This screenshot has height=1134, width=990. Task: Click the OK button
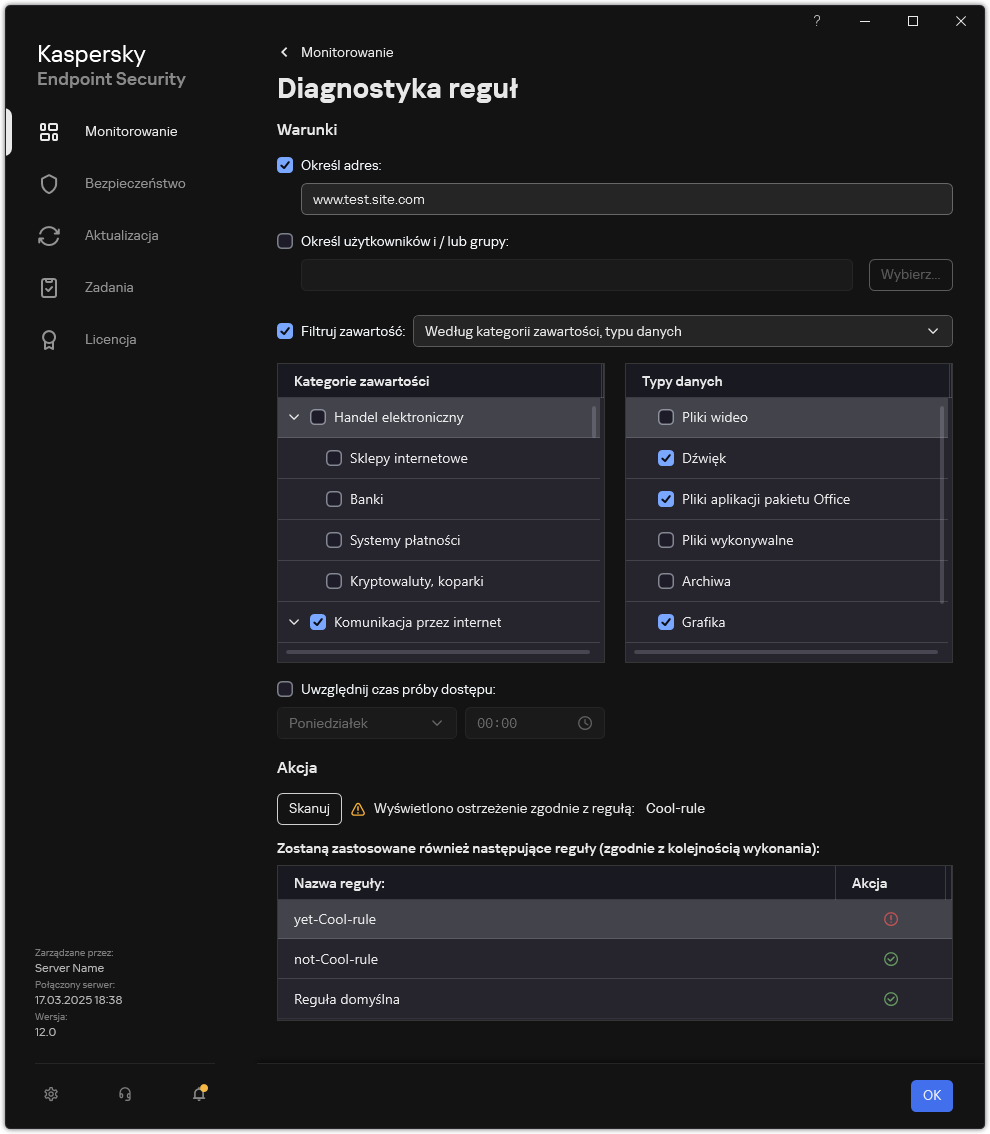click(x=931, y=1095)
